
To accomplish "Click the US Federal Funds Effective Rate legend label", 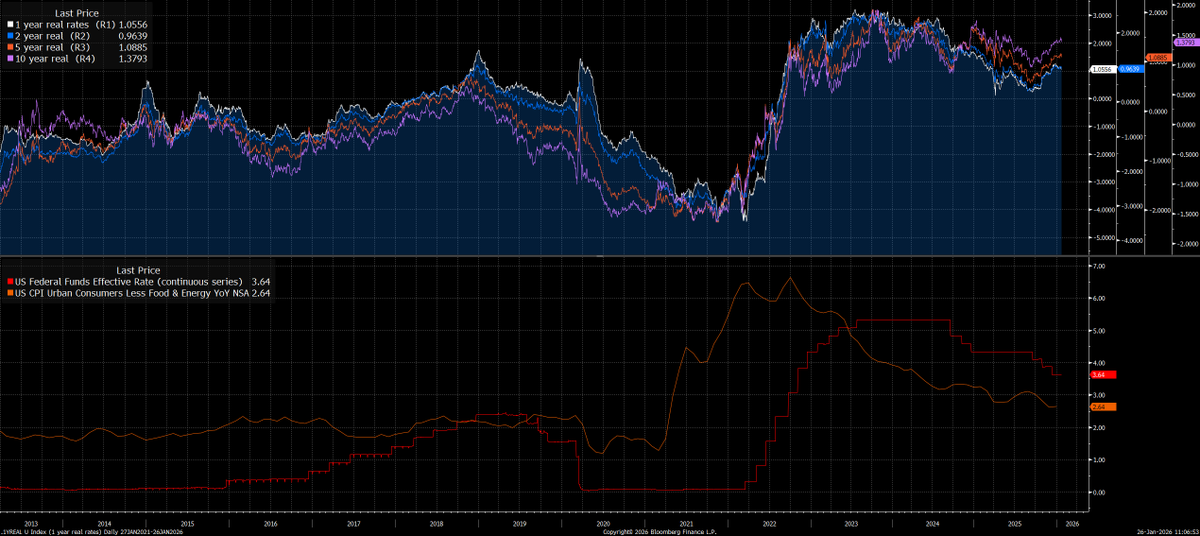I will pos(128,283).
